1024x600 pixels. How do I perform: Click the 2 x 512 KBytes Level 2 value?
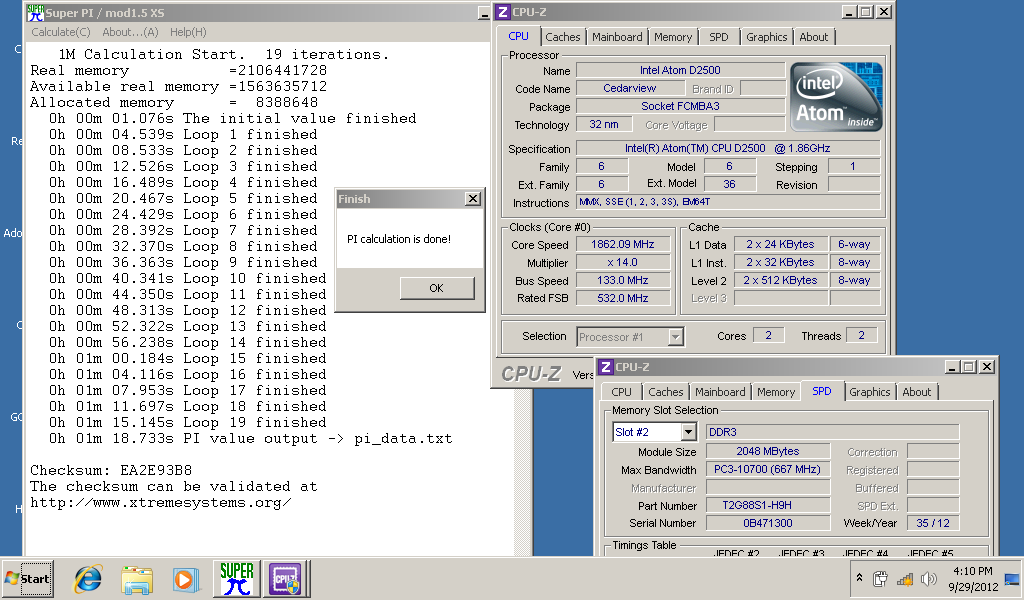(780, 280)
